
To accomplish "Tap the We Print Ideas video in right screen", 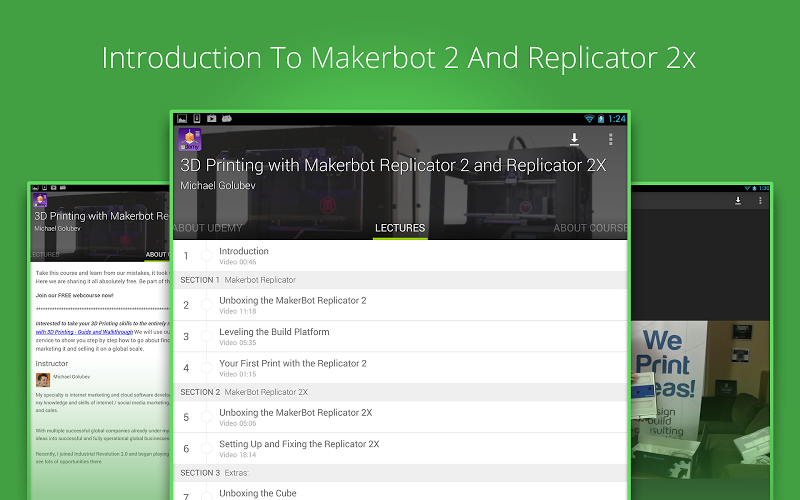I will point(700,399).
